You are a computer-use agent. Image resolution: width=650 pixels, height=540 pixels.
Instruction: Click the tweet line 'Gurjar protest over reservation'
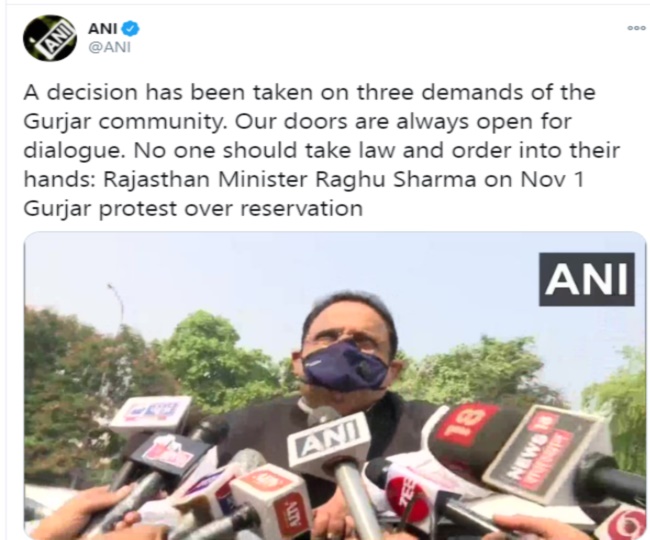pyautogui.click(x=193, y=208)
